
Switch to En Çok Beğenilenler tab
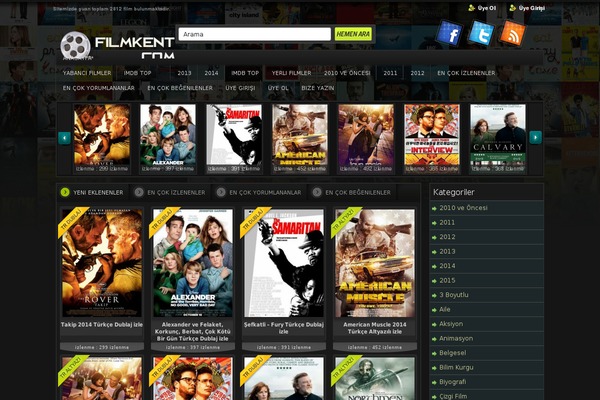(358, 192)
